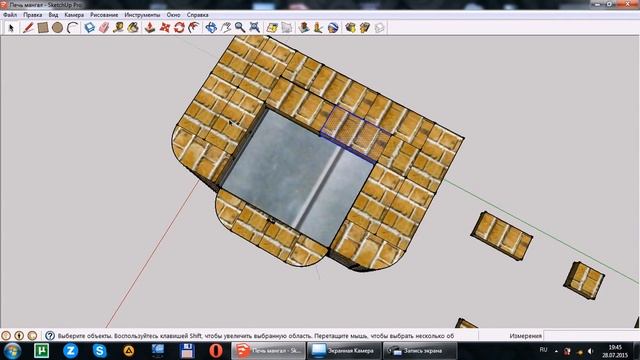Switch to the Экранная Камера taskbar window

tap(344, 351)
